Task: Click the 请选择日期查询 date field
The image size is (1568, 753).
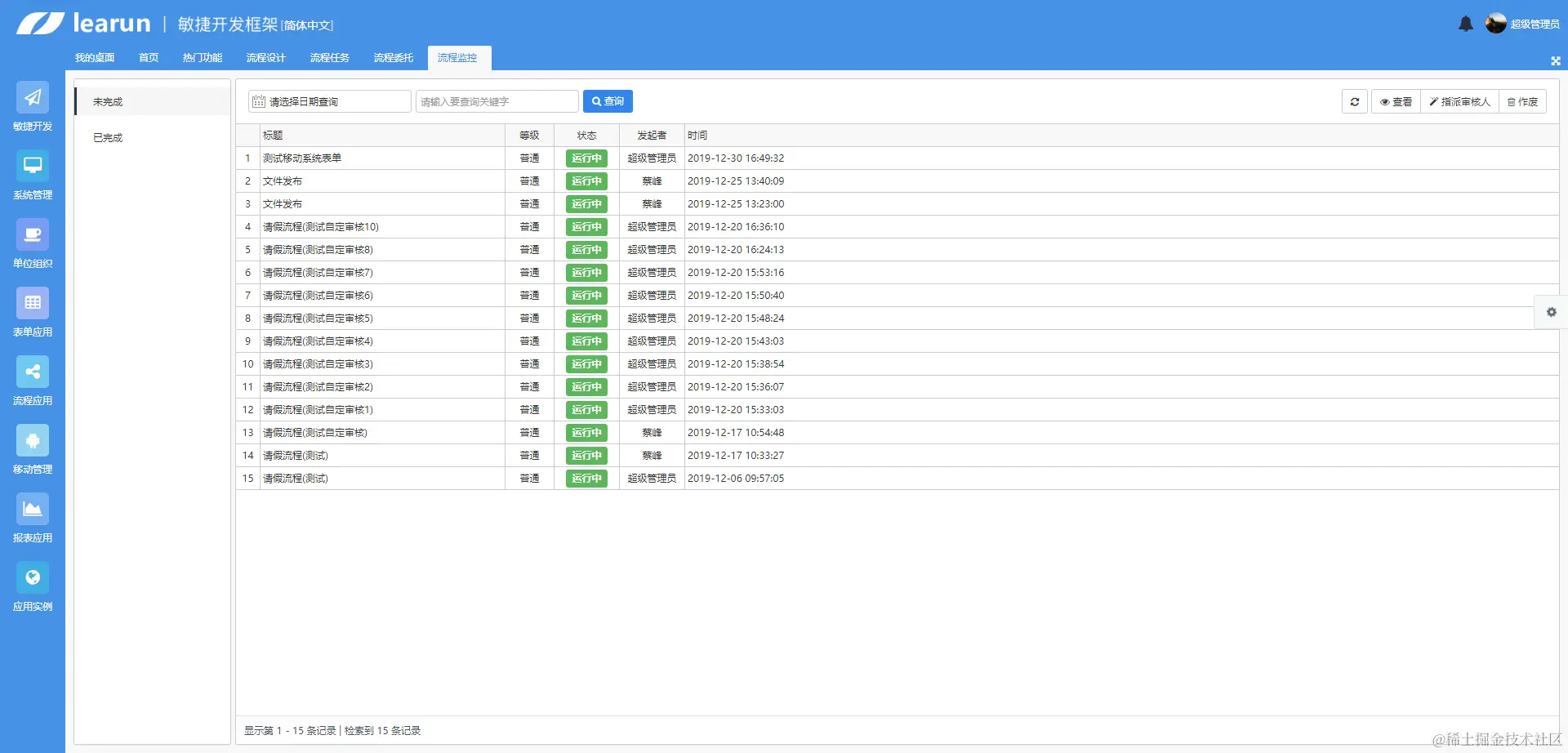Action: (x=330, y=101)
